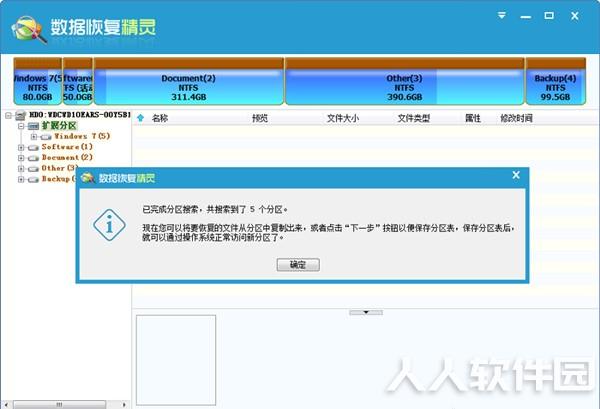Minimize the 数据恢复精灵 window
The image size is (600, 409).
[525, 17]
